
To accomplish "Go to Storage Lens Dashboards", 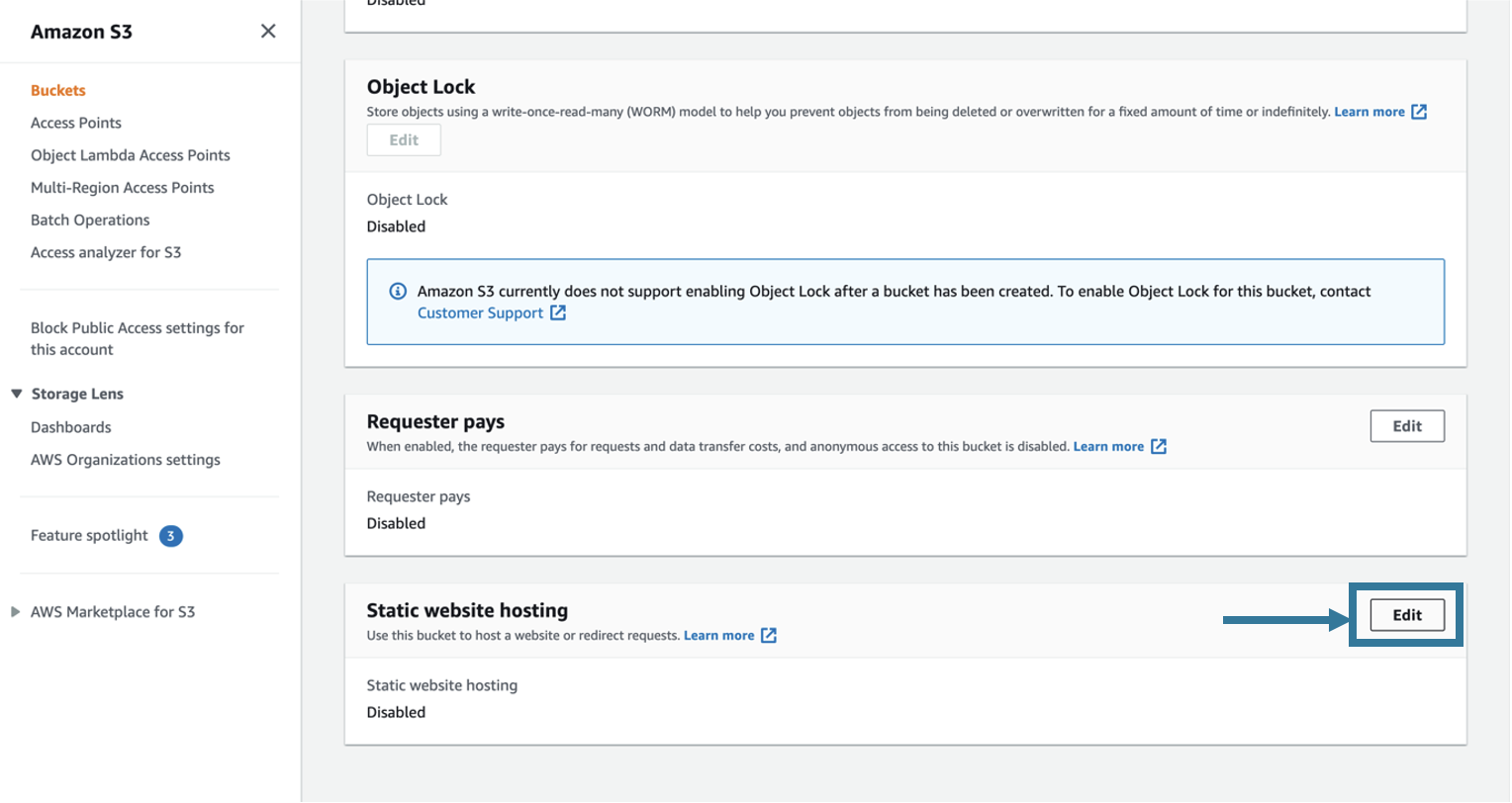I will click(70, 426).
